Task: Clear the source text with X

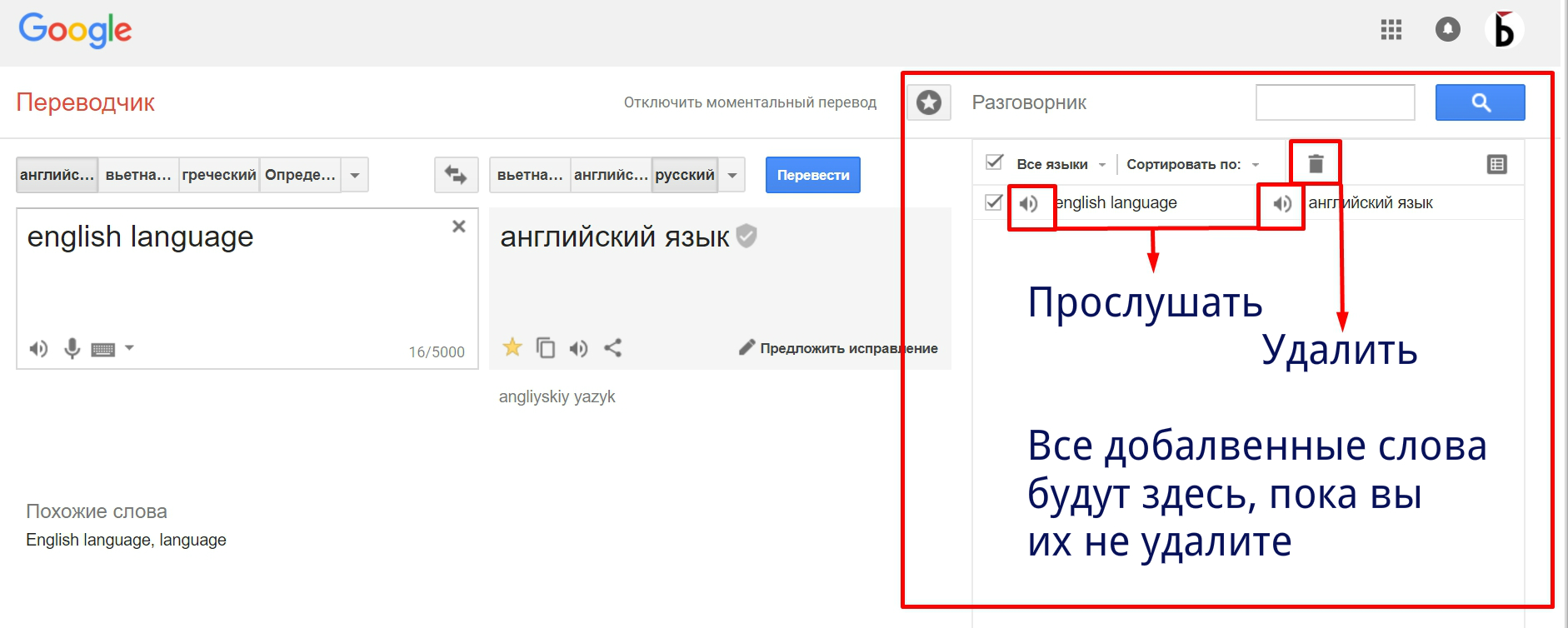Action: click(458, 227)
